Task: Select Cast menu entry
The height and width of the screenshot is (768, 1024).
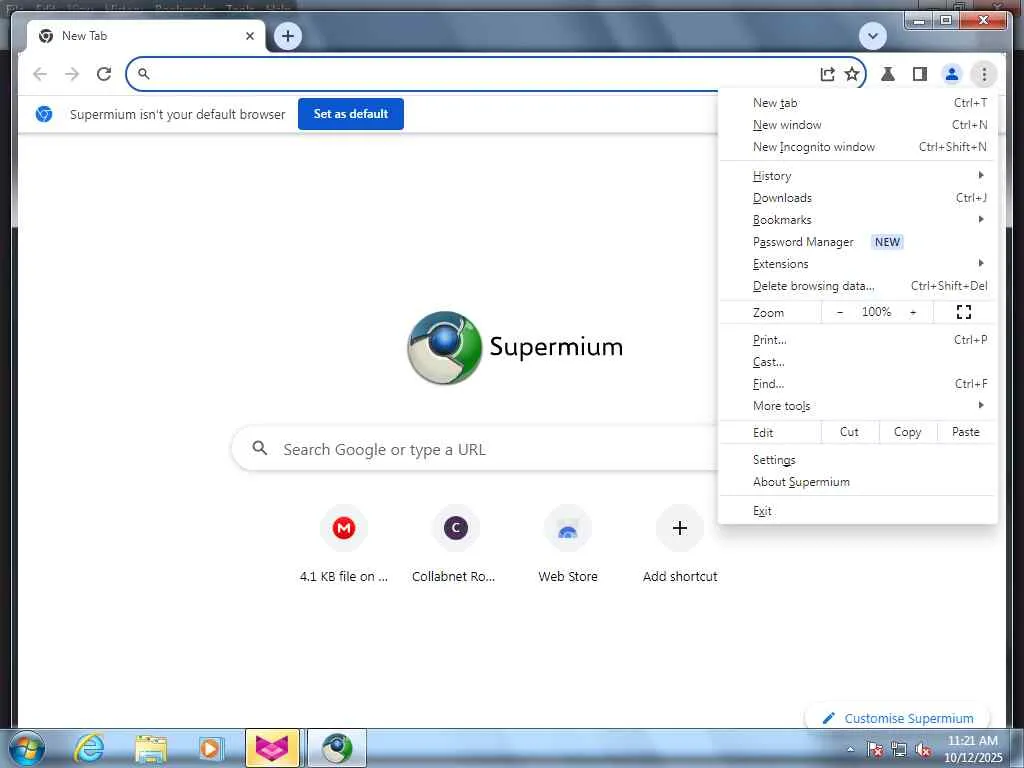Action: tap(857, 362)
